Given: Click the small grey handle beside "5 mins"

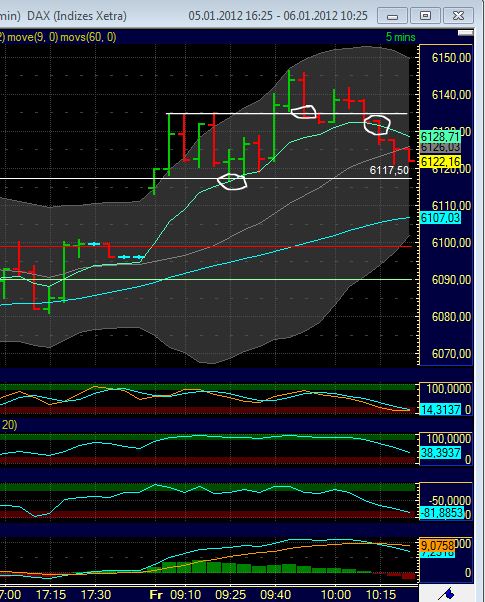Looking at the screenshot, I should pyautogui.click(x=465, y=33).
